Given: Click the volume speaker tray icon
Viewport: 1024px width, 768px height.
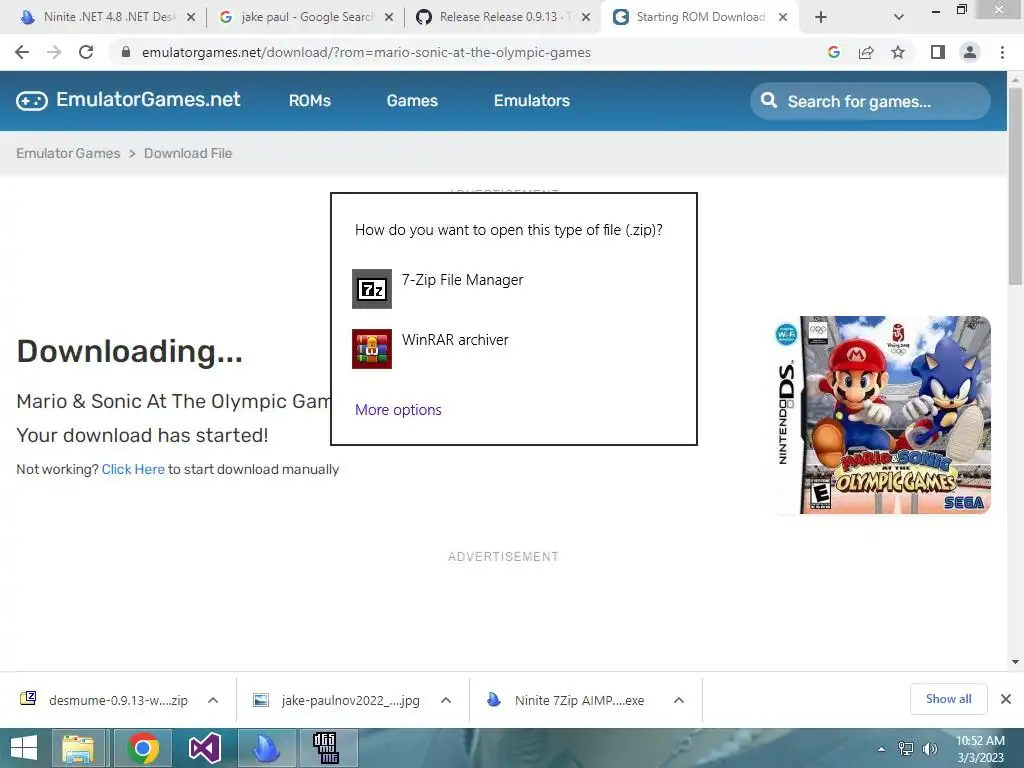Looking at the screenshot, I should pyautogui.click(x=930, y=749).
